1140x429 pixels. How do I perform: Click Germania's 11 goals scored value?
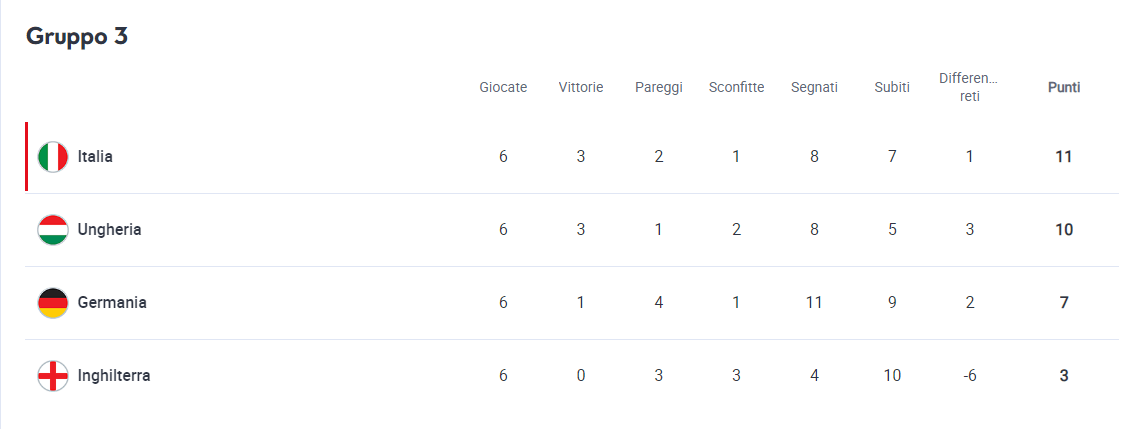coord(814,302)
